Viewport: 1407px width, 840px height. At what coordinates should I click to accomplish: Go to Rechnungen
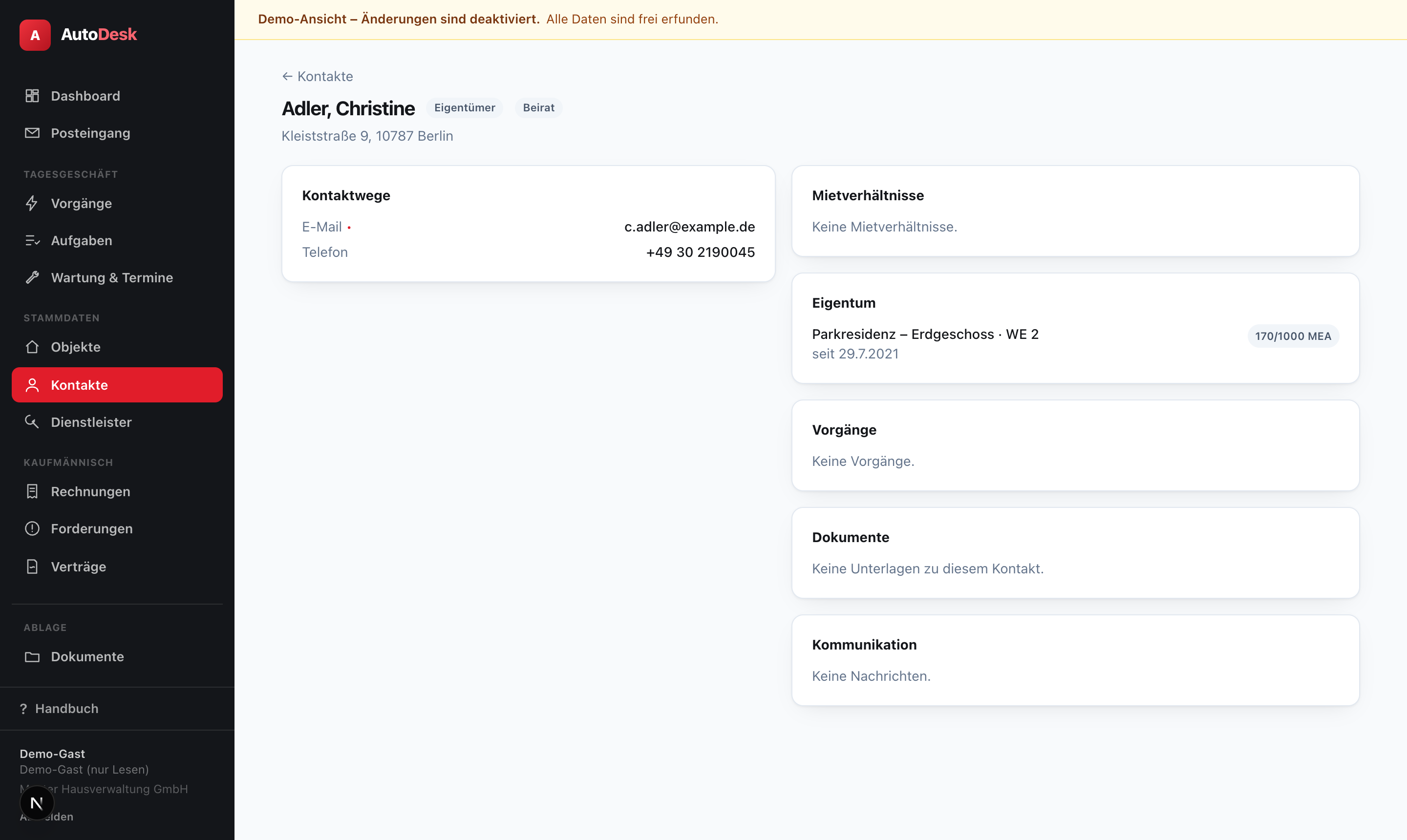(x=117, y=491)
